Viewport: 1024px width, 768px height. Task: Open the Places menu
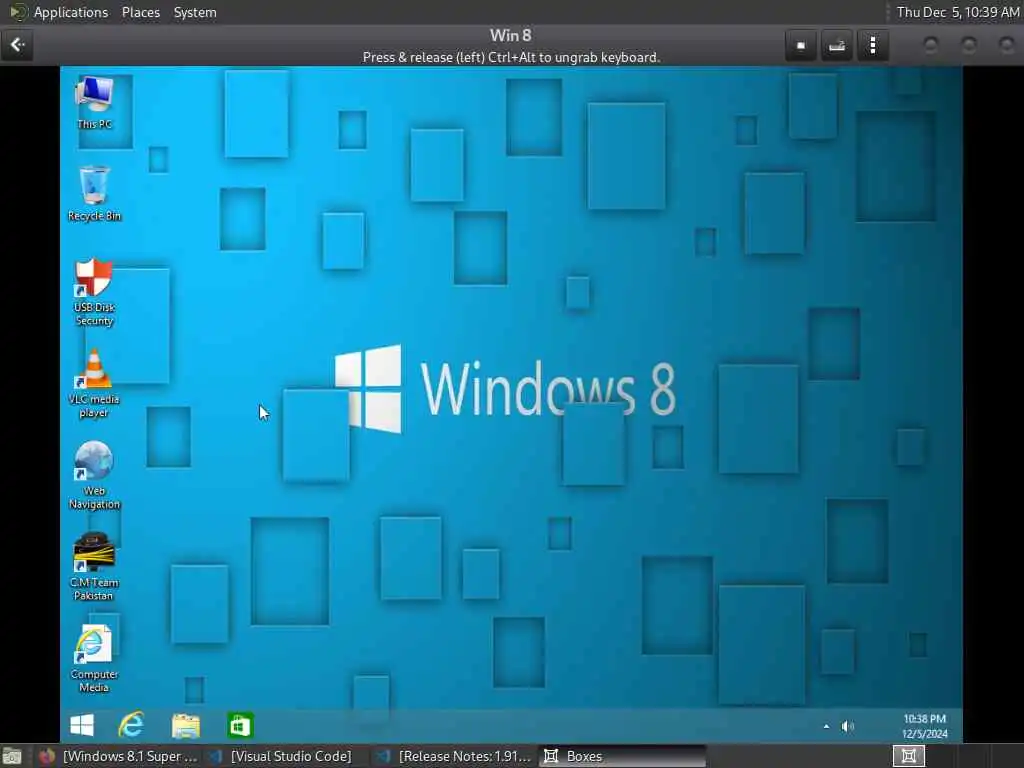[x=140, y=12]
